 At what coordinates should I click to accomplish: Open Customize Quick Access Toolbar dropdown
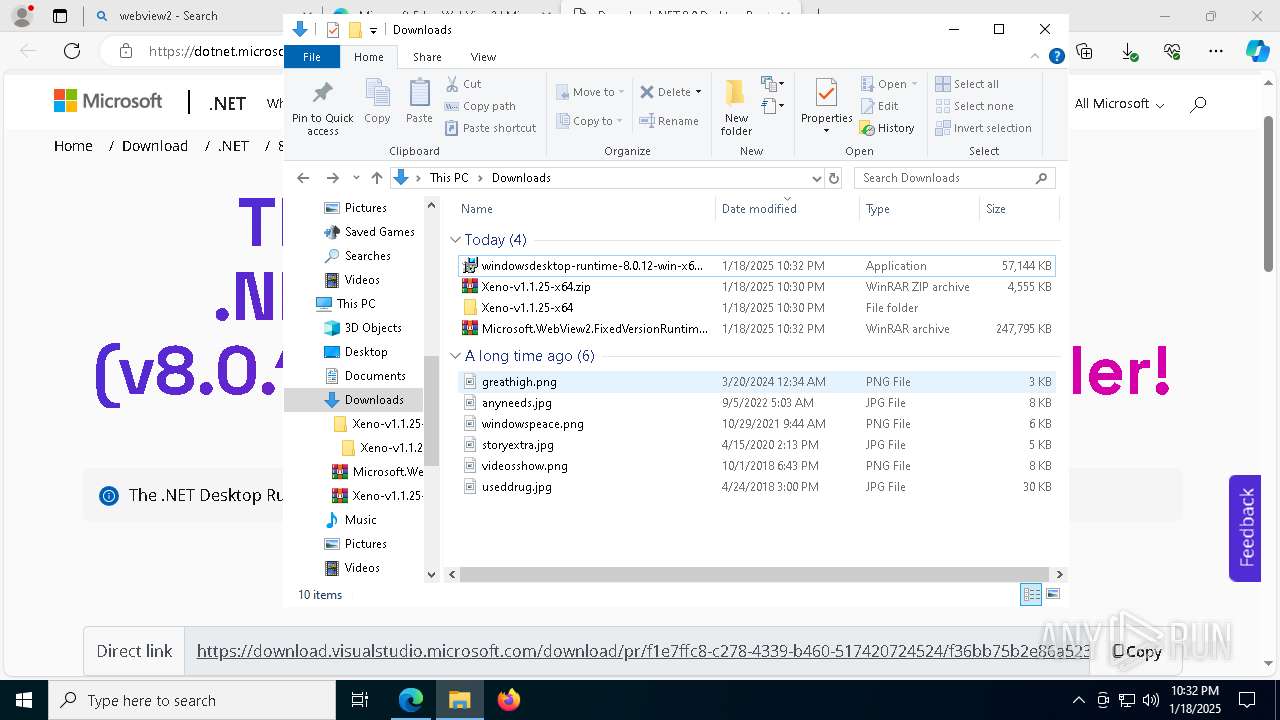[373, 31]
